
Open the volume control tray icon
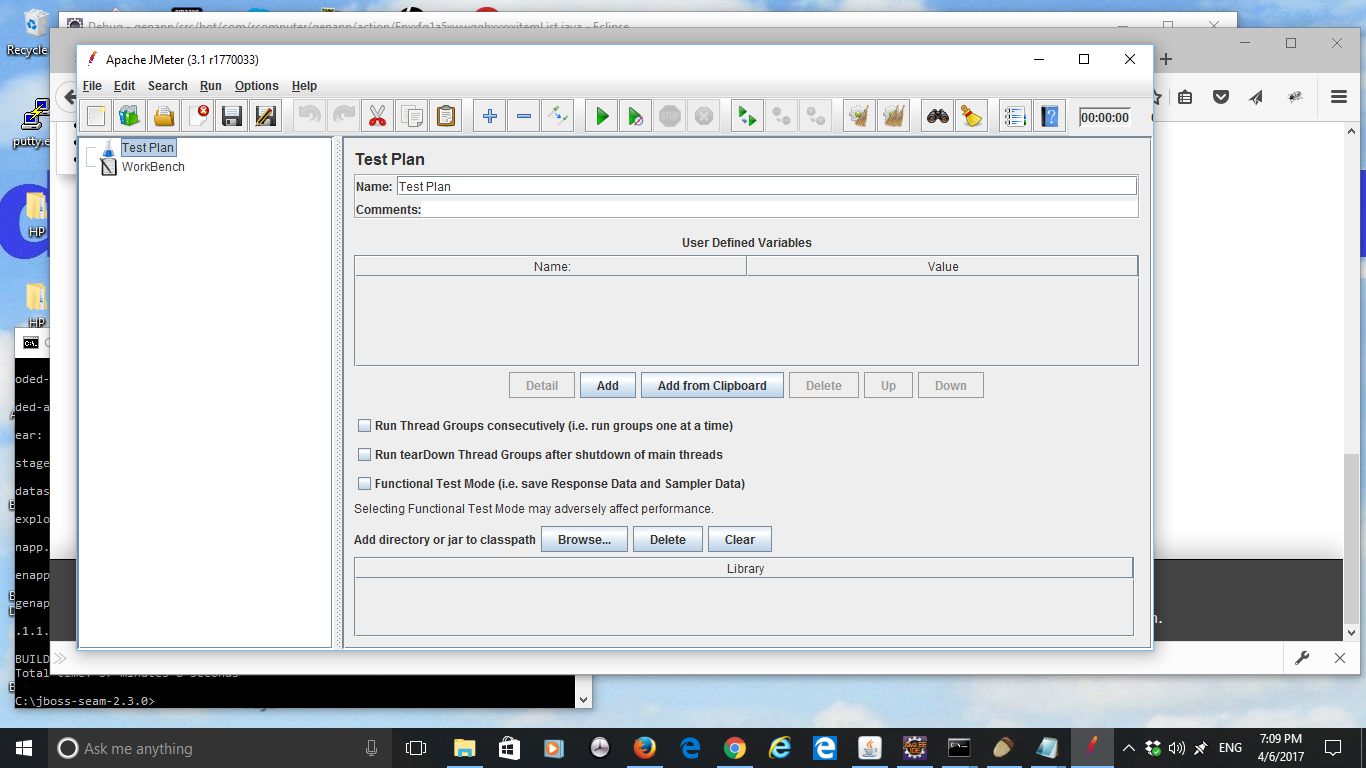tap(1177, 748)
